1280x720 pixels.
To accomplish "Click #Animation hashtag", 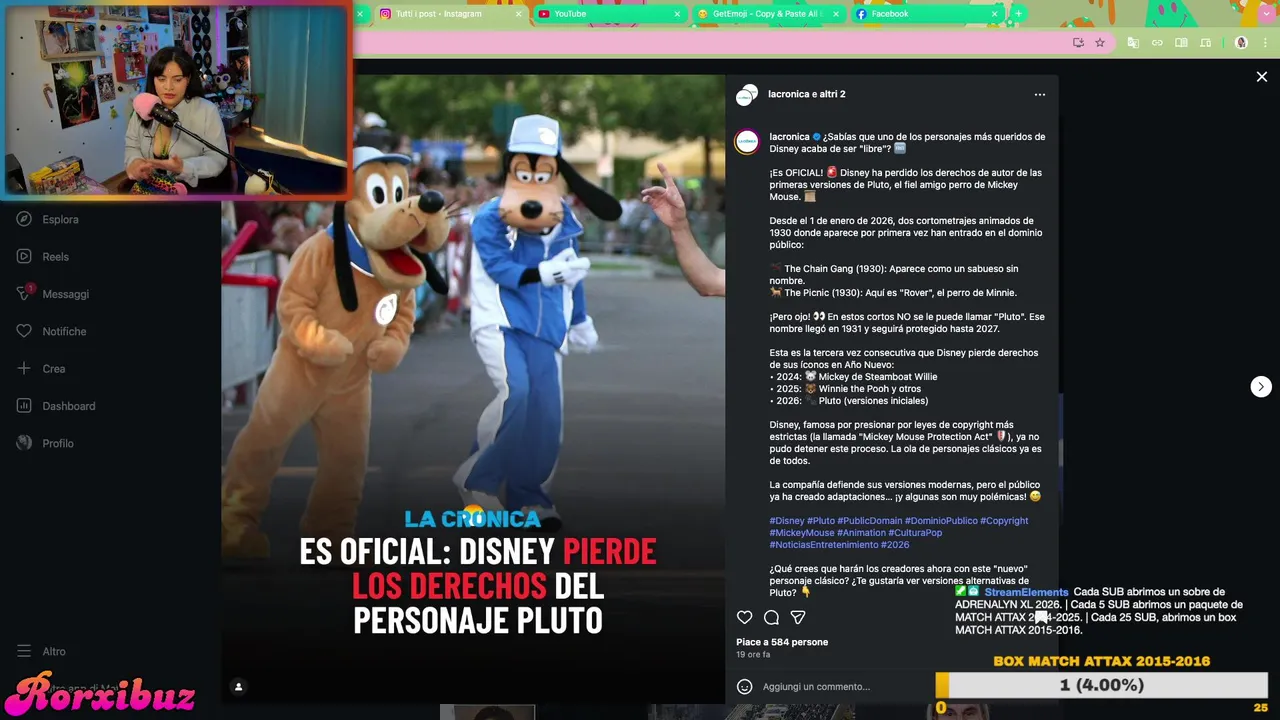I will pyautogui.click(x=861, y=533).
